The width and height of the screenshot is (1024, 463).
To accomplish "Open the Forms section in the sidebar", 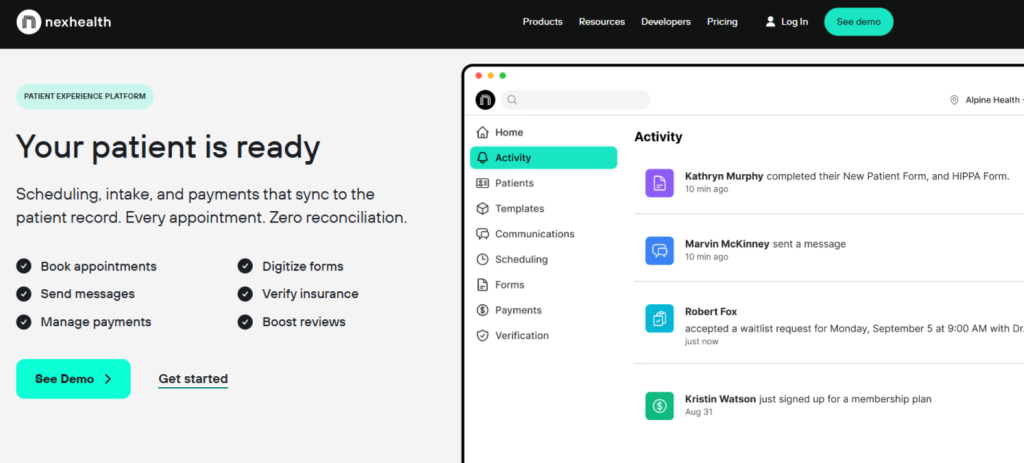I will tap(543, 285).
